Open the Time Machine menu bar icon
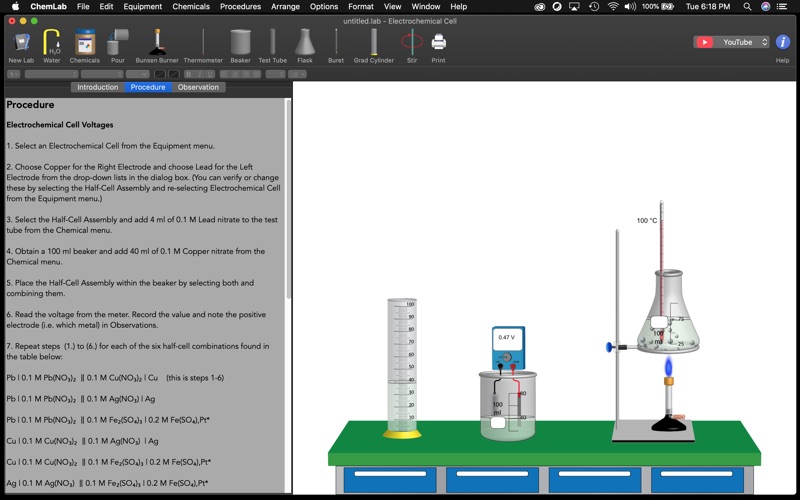Viewport: 800px width, 500px height. pos(594,7)
